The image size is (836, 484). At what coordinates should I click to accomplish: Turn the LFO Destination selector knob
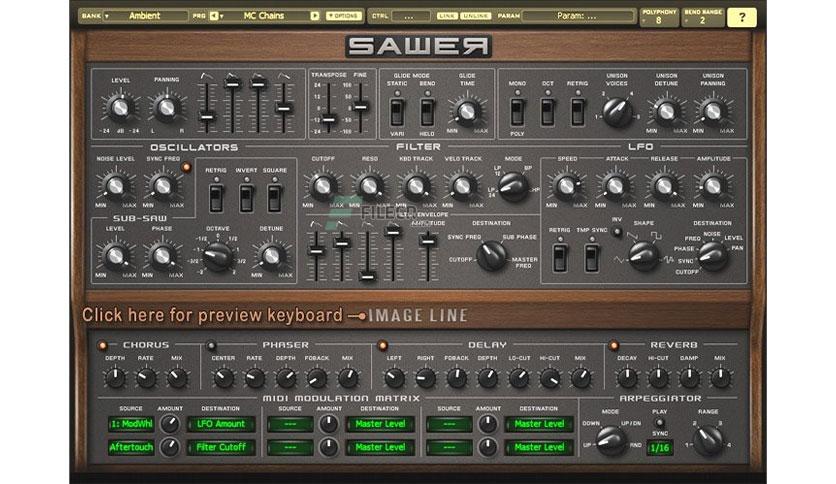pyautogui.click(x=713, y=256)
